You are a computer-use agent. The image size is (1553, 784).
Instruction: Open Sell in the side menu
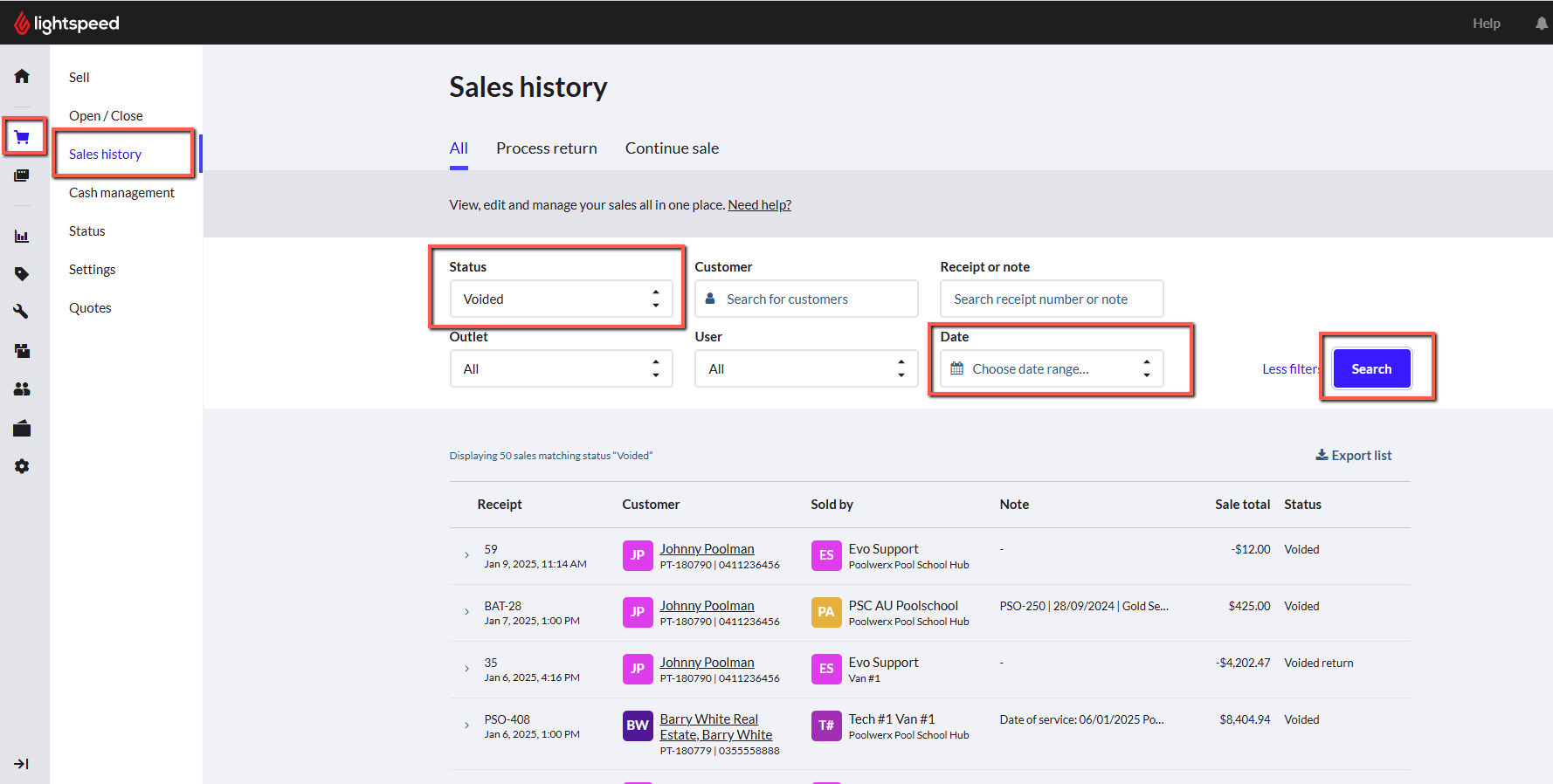79,78
